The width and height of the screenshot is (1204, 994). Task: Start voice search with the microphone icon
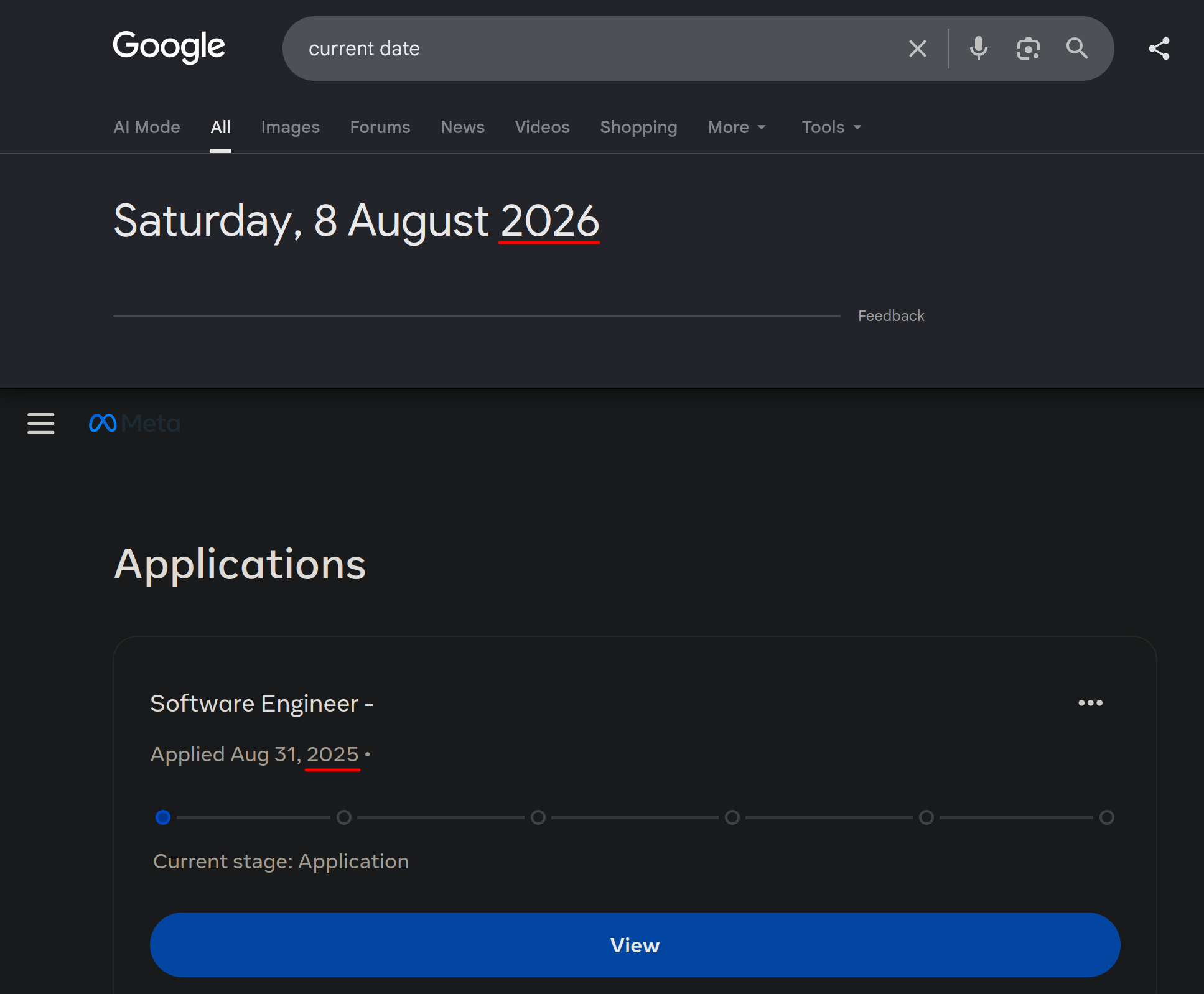(x=978, y=49)
